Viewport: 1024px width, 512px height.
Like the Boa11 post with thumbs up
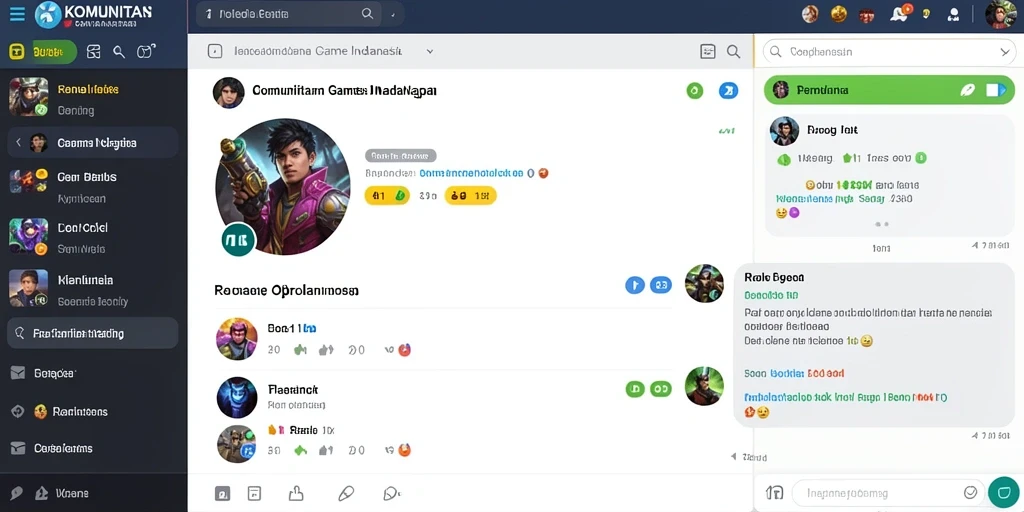[x=300, y=350]
